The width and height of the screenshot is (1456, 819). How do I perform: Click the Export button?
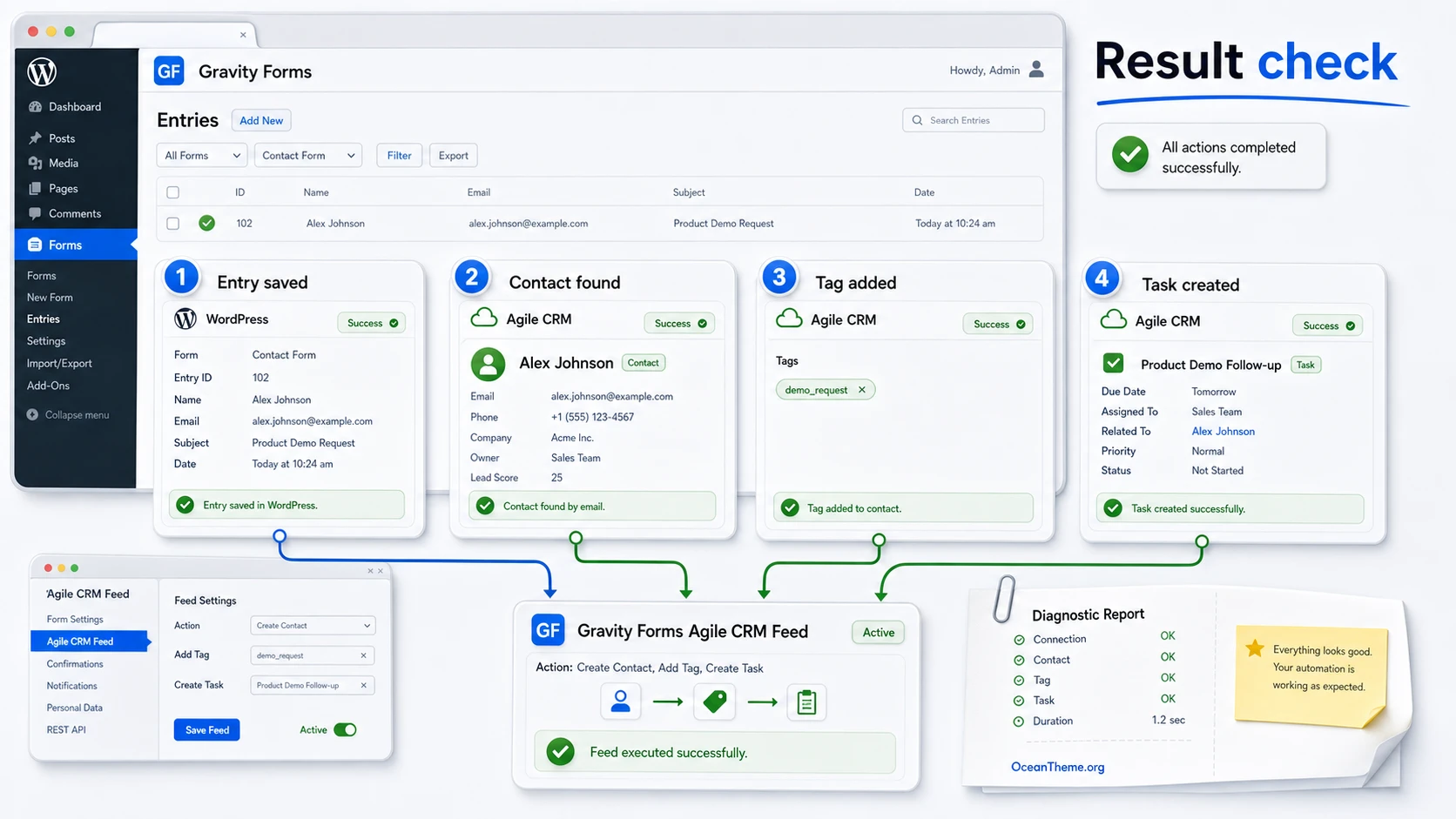454,156
